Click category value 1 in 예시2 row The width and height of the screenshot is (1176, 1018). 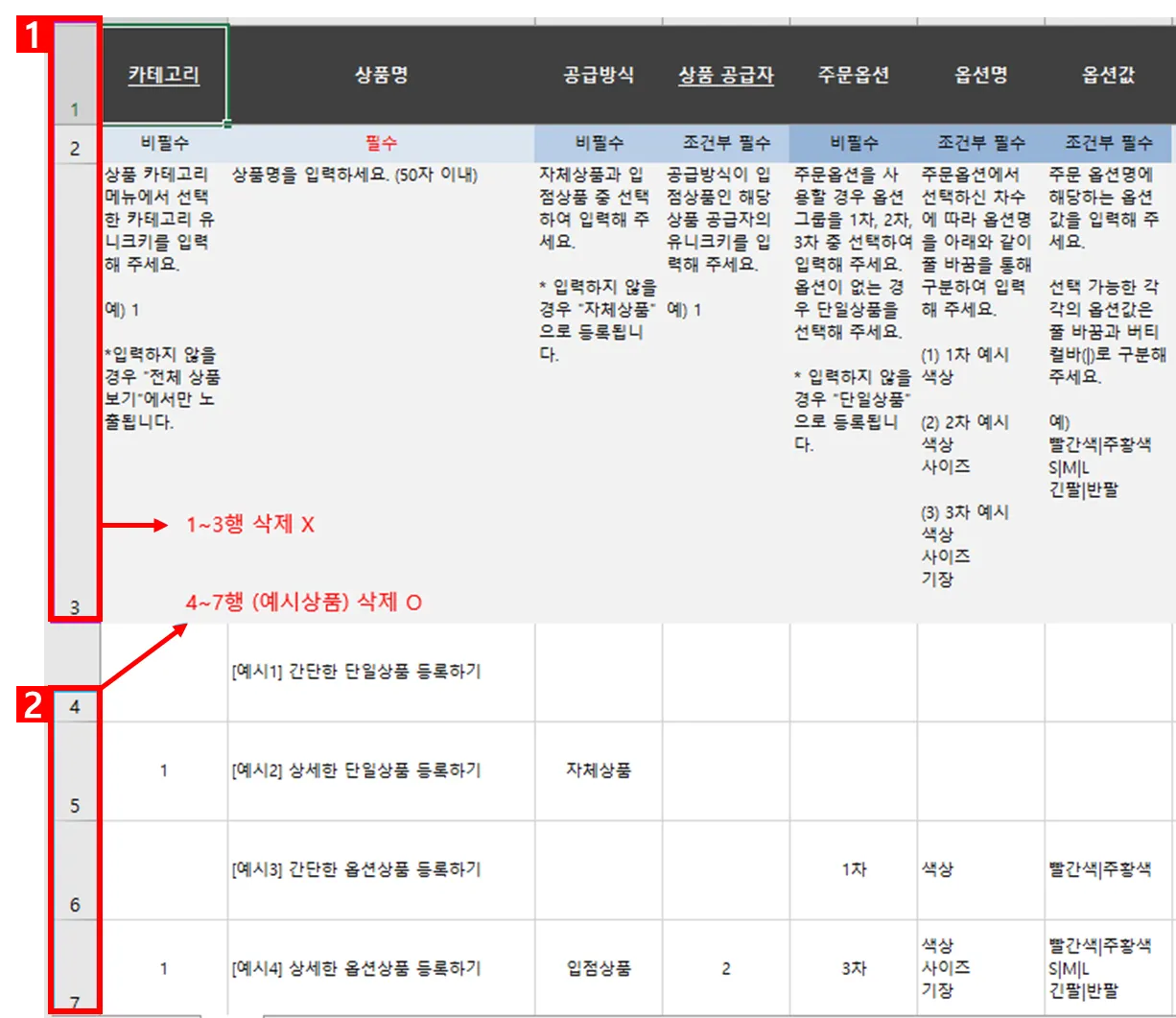164,771
